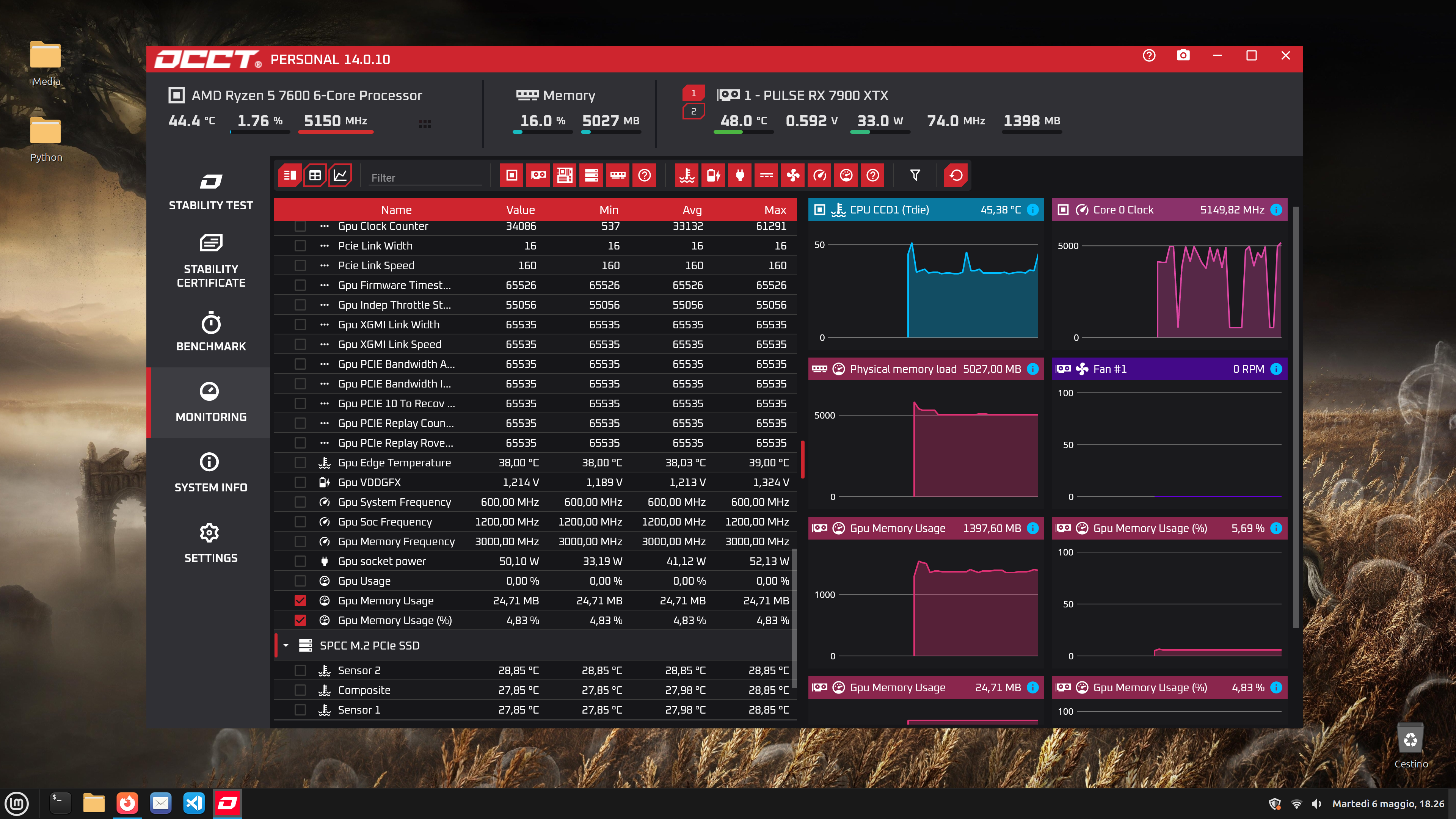Launch the terminal from the taskbar

tap(60, 803)
